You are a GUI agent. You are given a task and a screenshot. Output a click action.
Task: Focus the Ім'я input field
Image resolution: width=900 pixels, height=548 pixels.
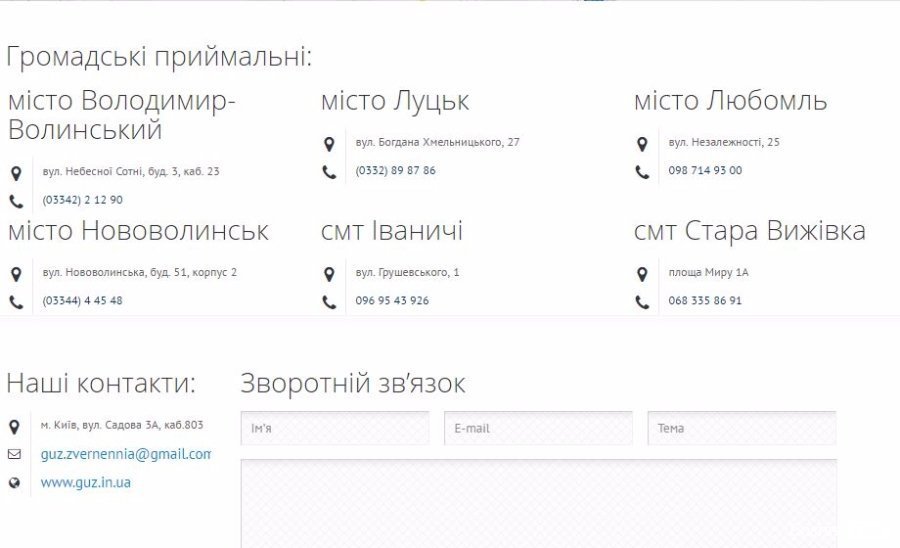[334, 428]
